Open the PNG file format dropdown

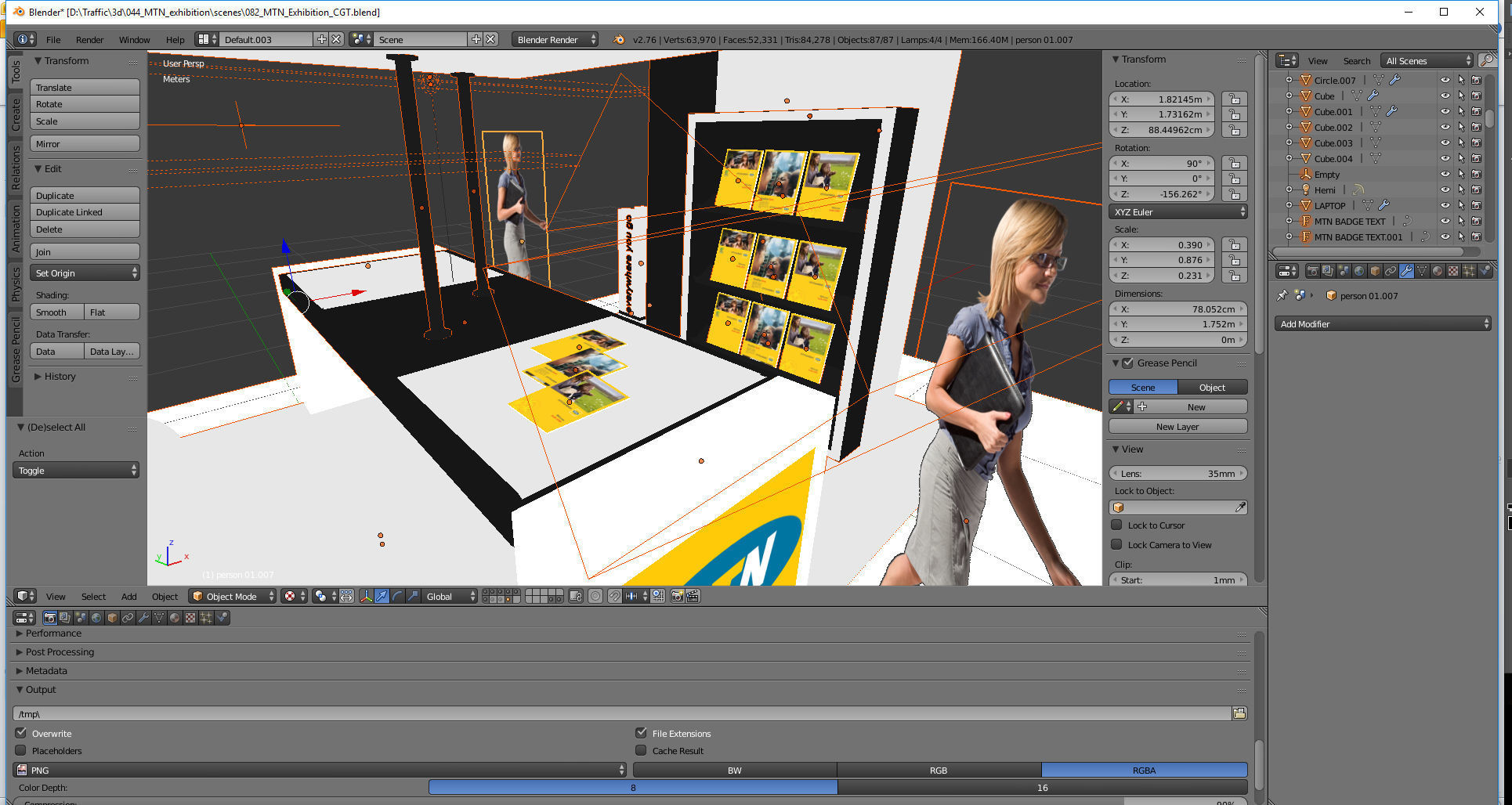pyautogui.click(x=320, y=770)
